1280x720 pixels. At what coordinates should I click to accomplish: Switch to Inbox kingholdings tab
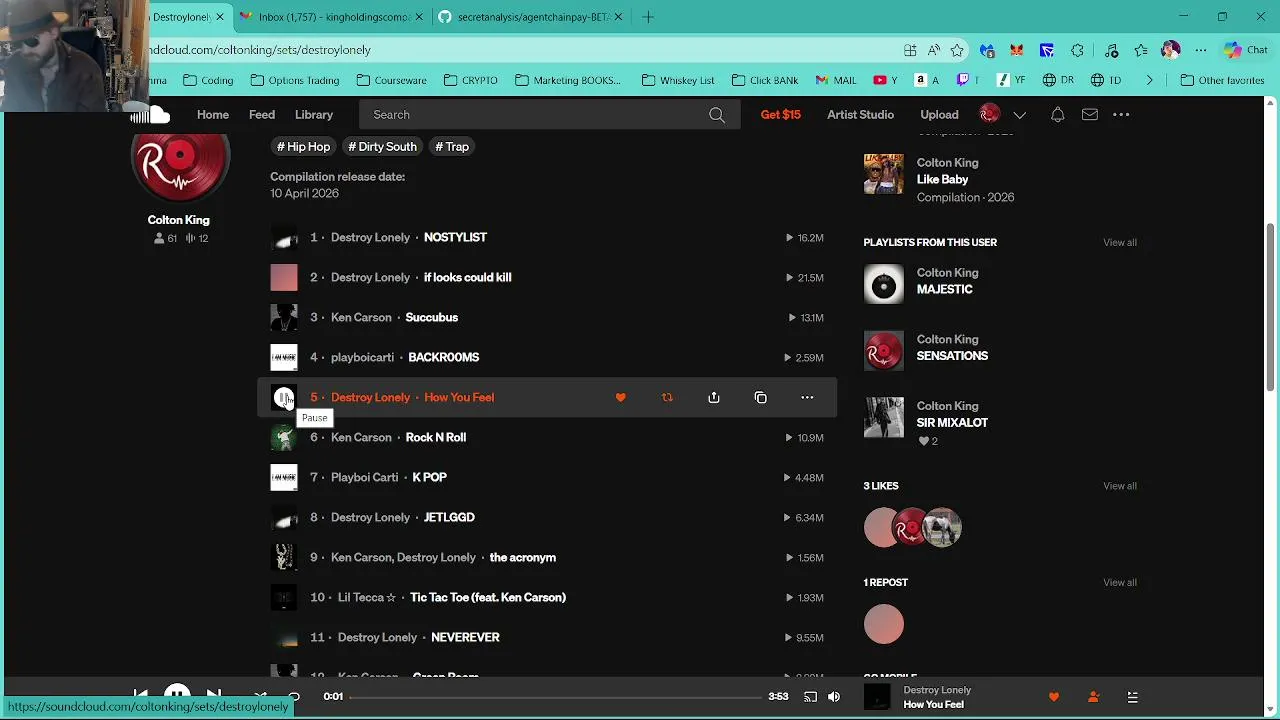pos(334,17)
